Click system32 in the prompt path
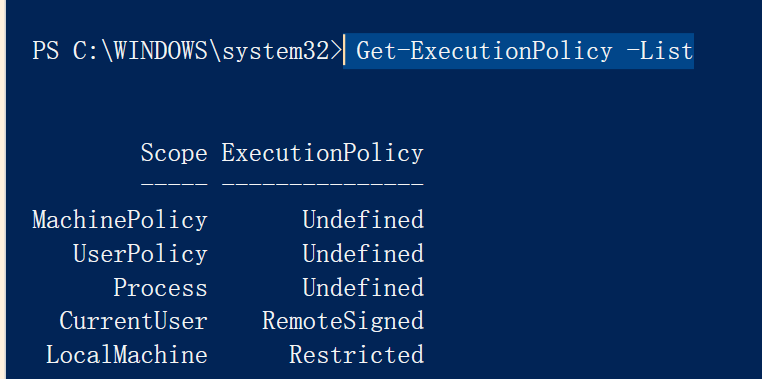Image resolution: width=762 pixels, height=379 pixels. (x=276, y=52)
